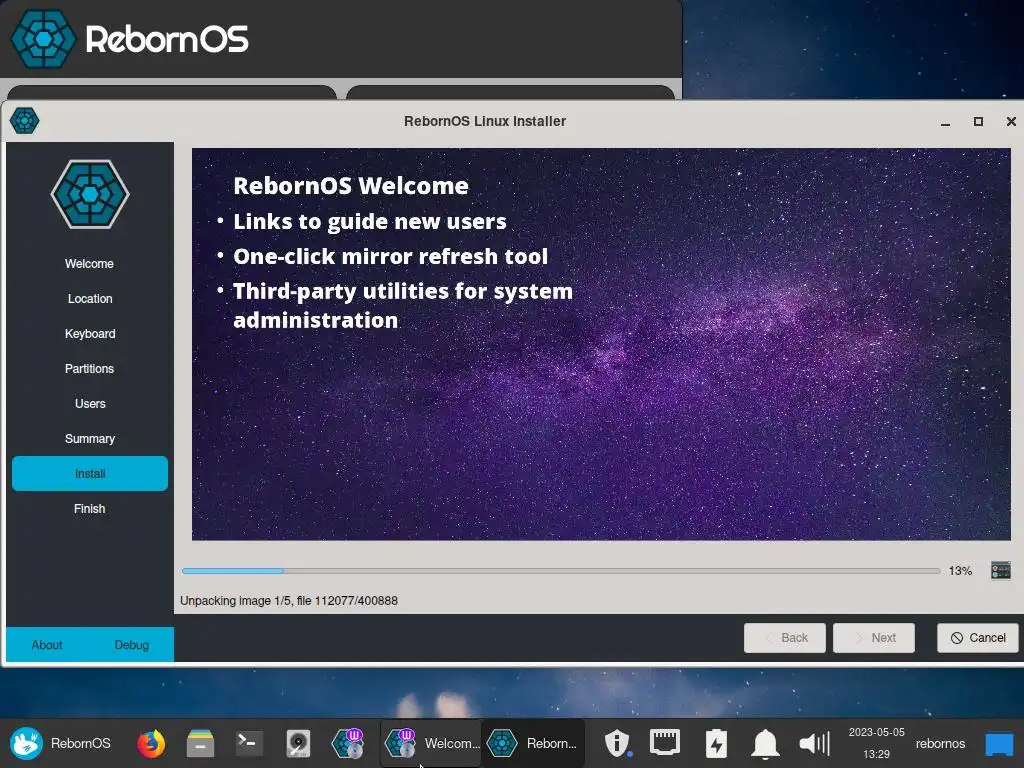Switch to the Welcome window in taskbar
The height and width of the screenshot is (768, 1024).
(x=431, y=743)
